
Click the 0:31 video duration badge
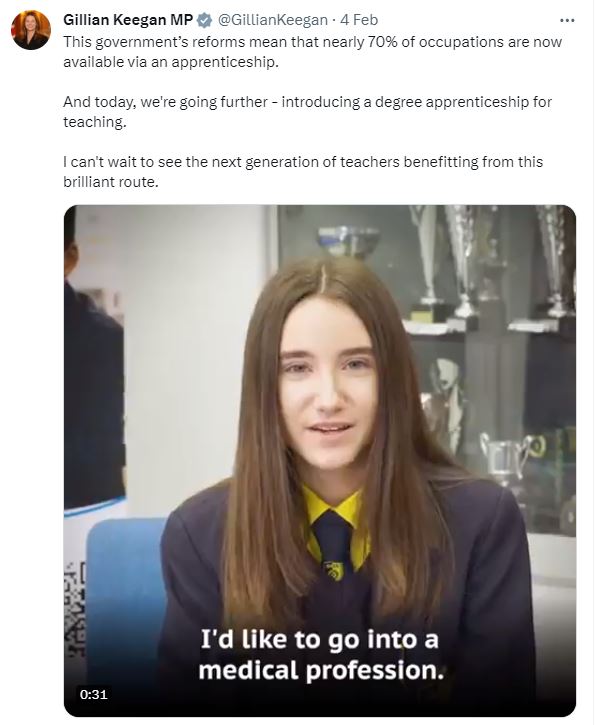point(93,694)
